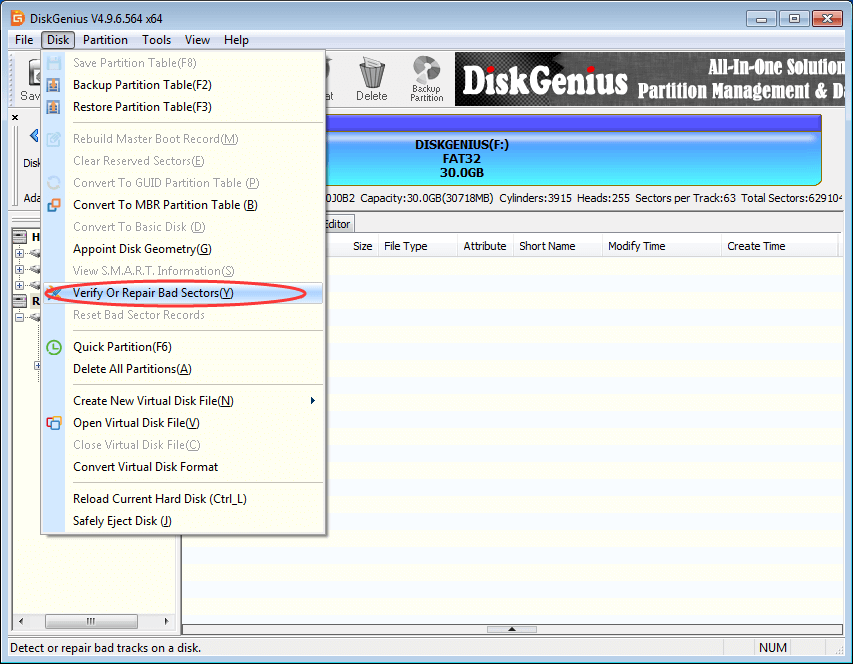Screen dimensions: 853x664
Task: Select Convert Virtual Disk Format
Action: pos(183,467)
